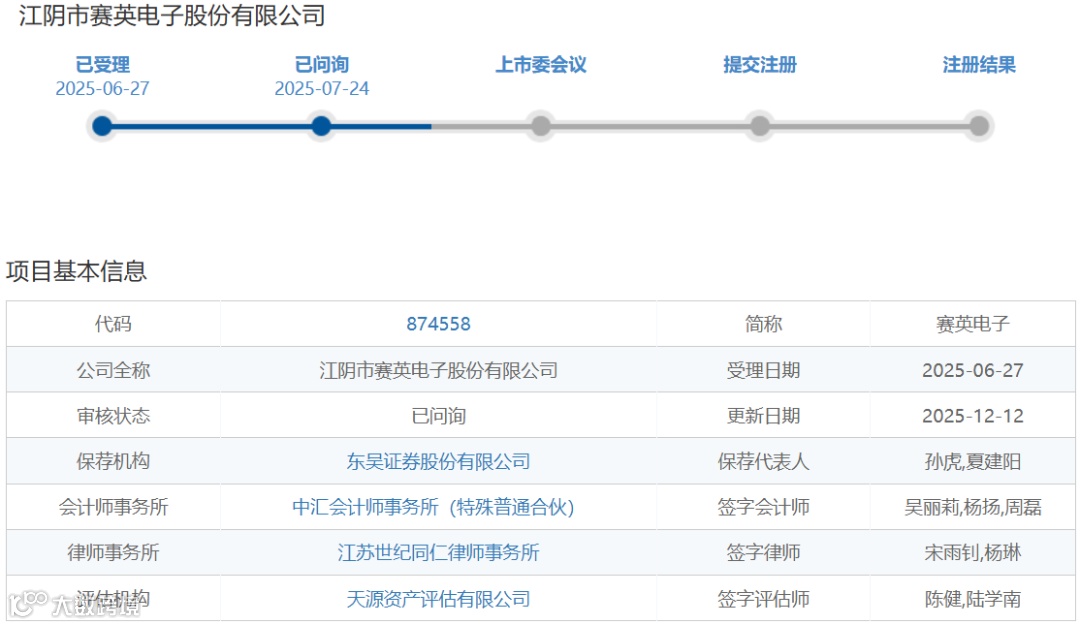The height and width of the screenshot is (625, 1080).
Task: Open 江苏世纪同仁律师事务所 law firm link
Action: click(x=438, y=553)
